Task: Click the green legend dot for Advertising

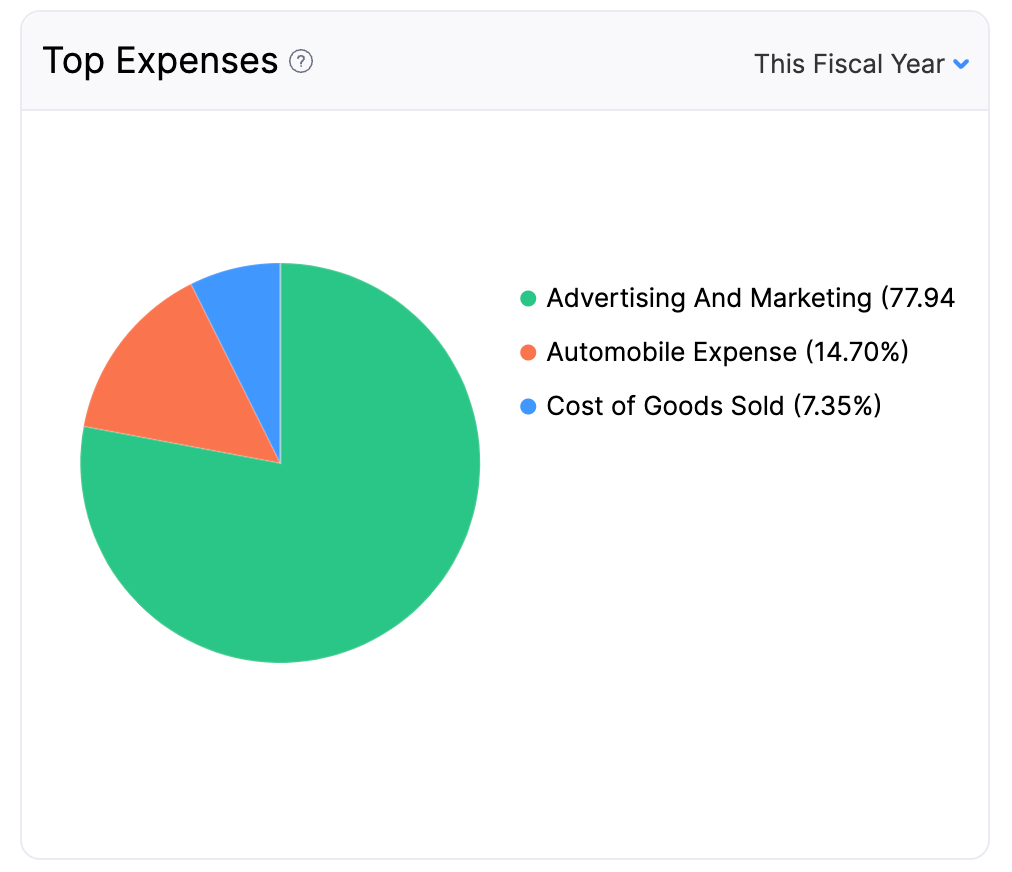Action: pyautogui.click(x=529, y=298)
